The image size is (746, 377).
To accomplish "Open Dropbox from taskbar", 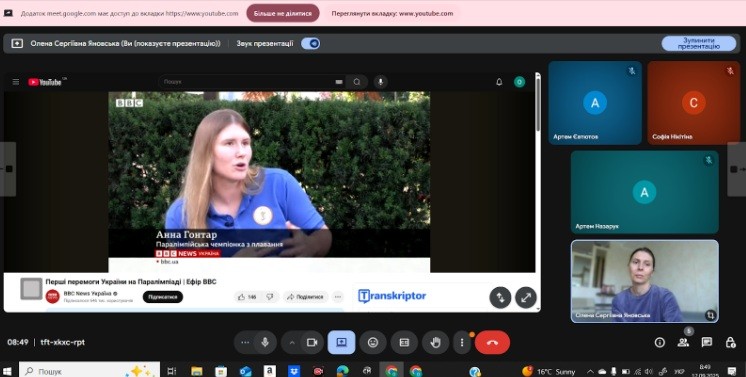I will (294, 371).
